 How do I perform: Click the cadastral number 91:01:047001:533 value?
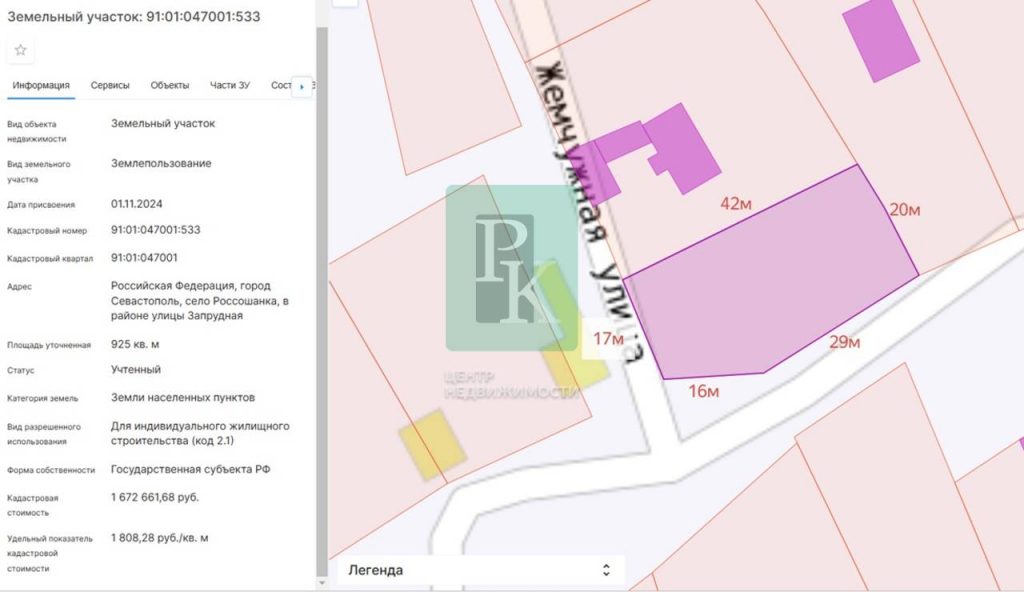click(155, 230)
